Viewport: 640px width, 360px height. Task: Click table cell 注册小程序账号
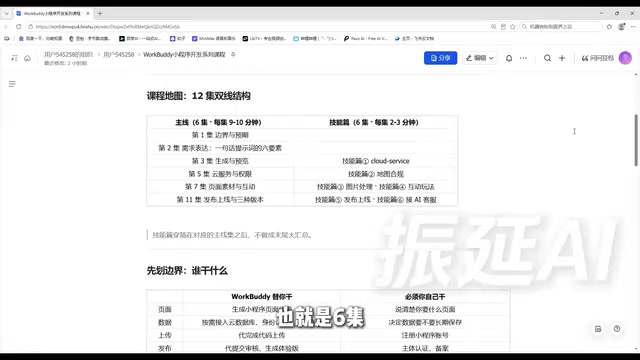pyautogui.click(x=425, y=336)
